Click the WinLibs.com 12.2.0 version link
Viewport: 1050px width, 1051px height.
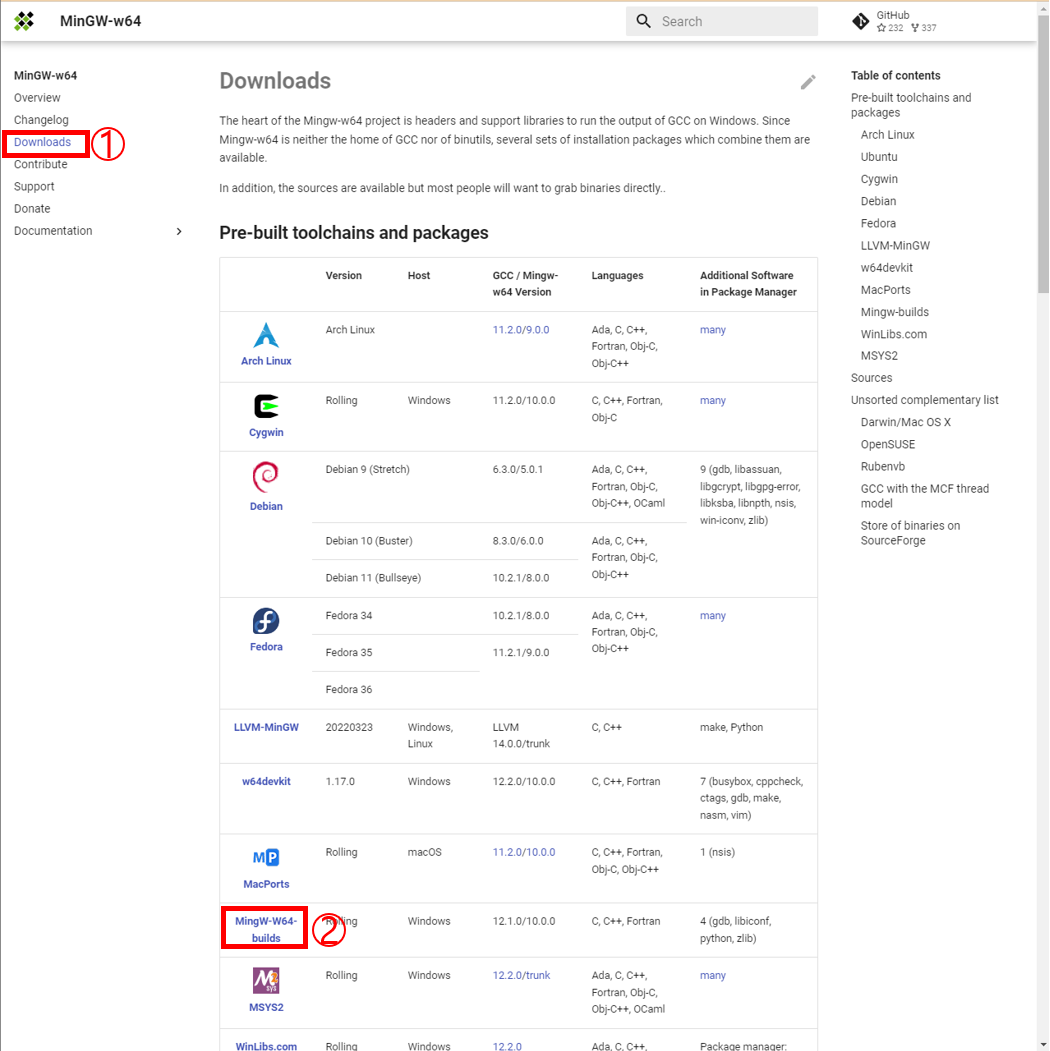507,1046
